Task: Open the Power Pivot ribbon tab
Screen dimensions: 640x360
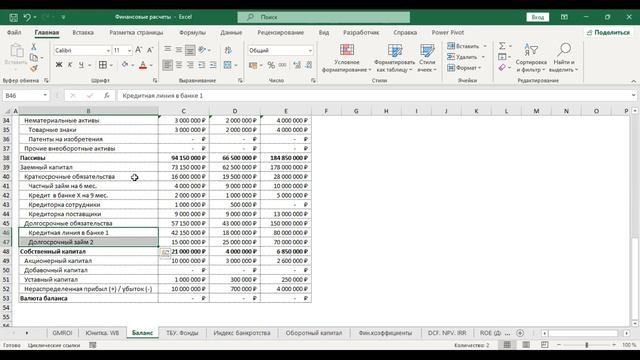Action: [448, 32]
